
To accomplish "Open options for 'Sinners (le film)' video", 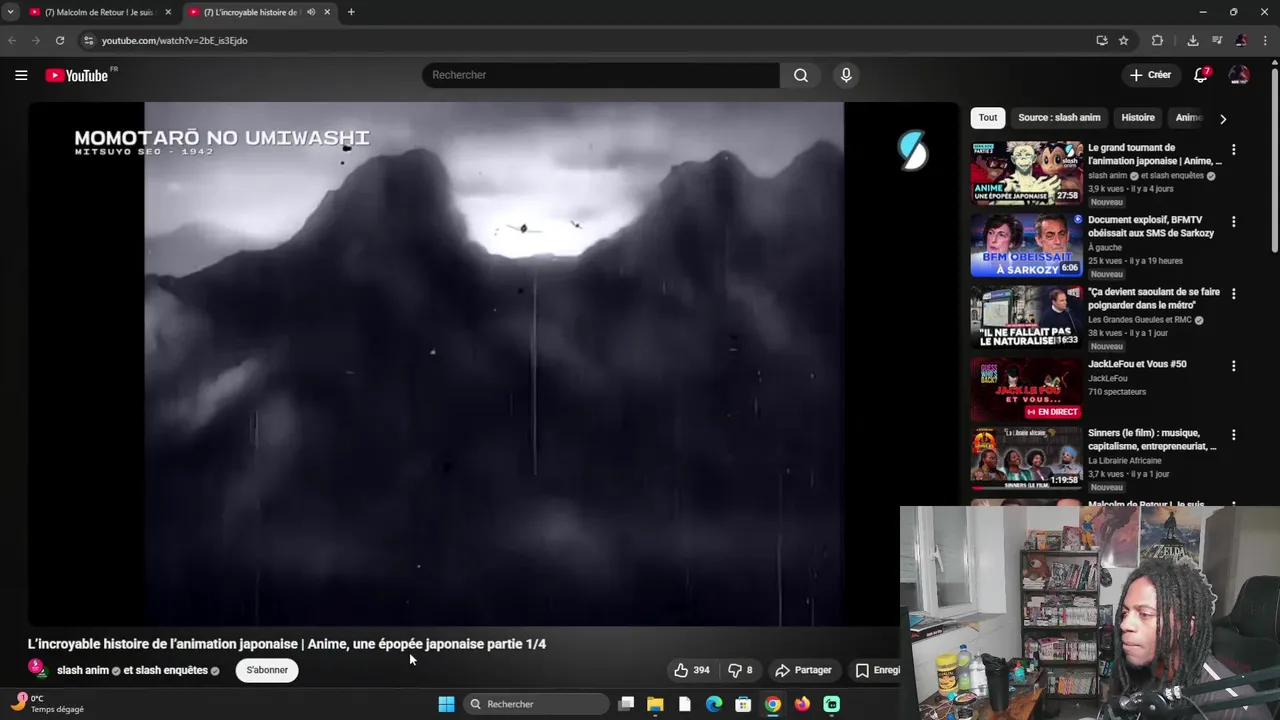I will click(1233, 435).
